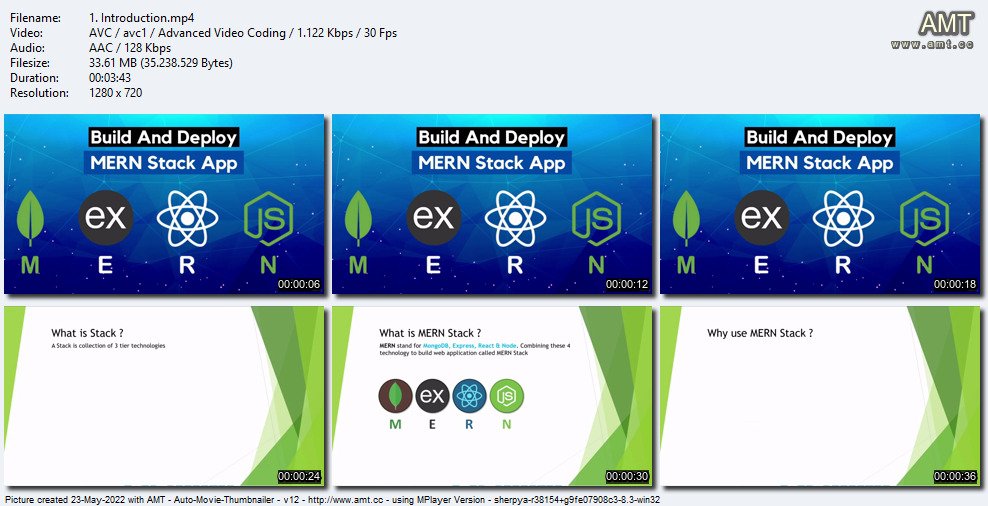Image resolution: width=988 pixels, height=506 pixels.
Task: Click 'Build And Deploy' title in the 00:00:18 frame
Action: [x=819, y=137]
